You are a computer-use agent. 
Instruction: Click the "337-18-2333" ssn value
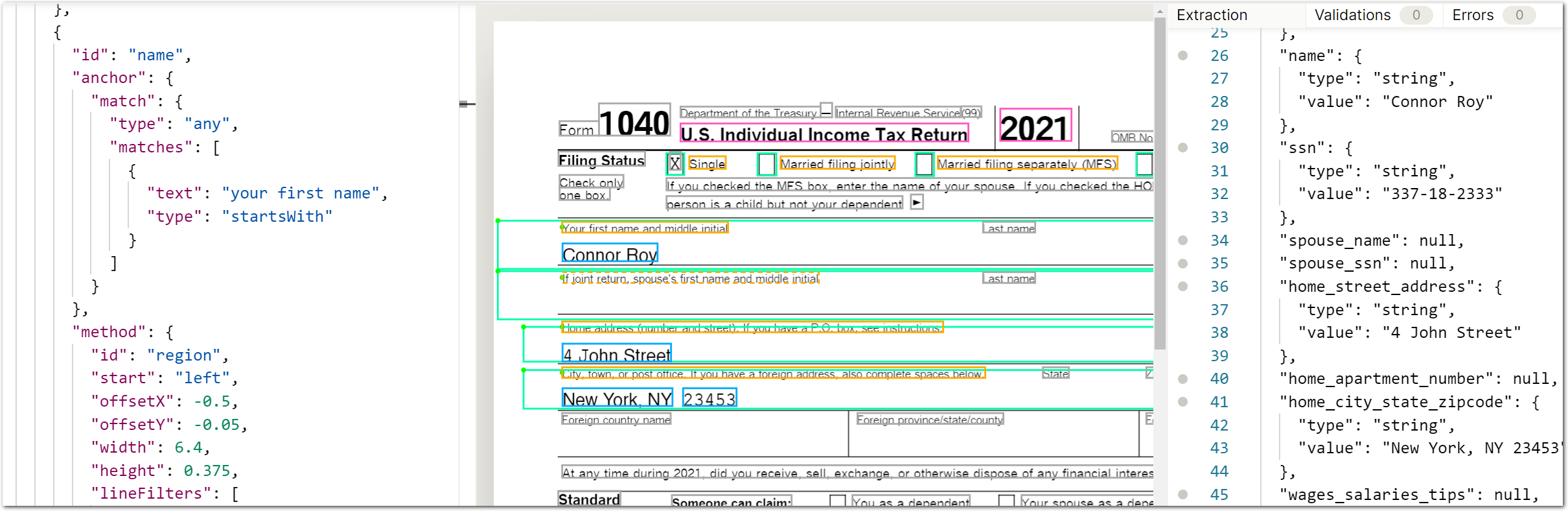[1442, 194]
